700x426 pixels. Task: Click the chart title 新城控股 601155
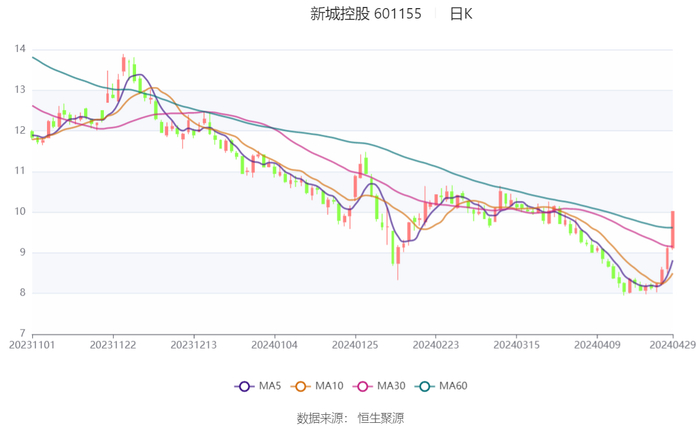(x=365, y=14)
